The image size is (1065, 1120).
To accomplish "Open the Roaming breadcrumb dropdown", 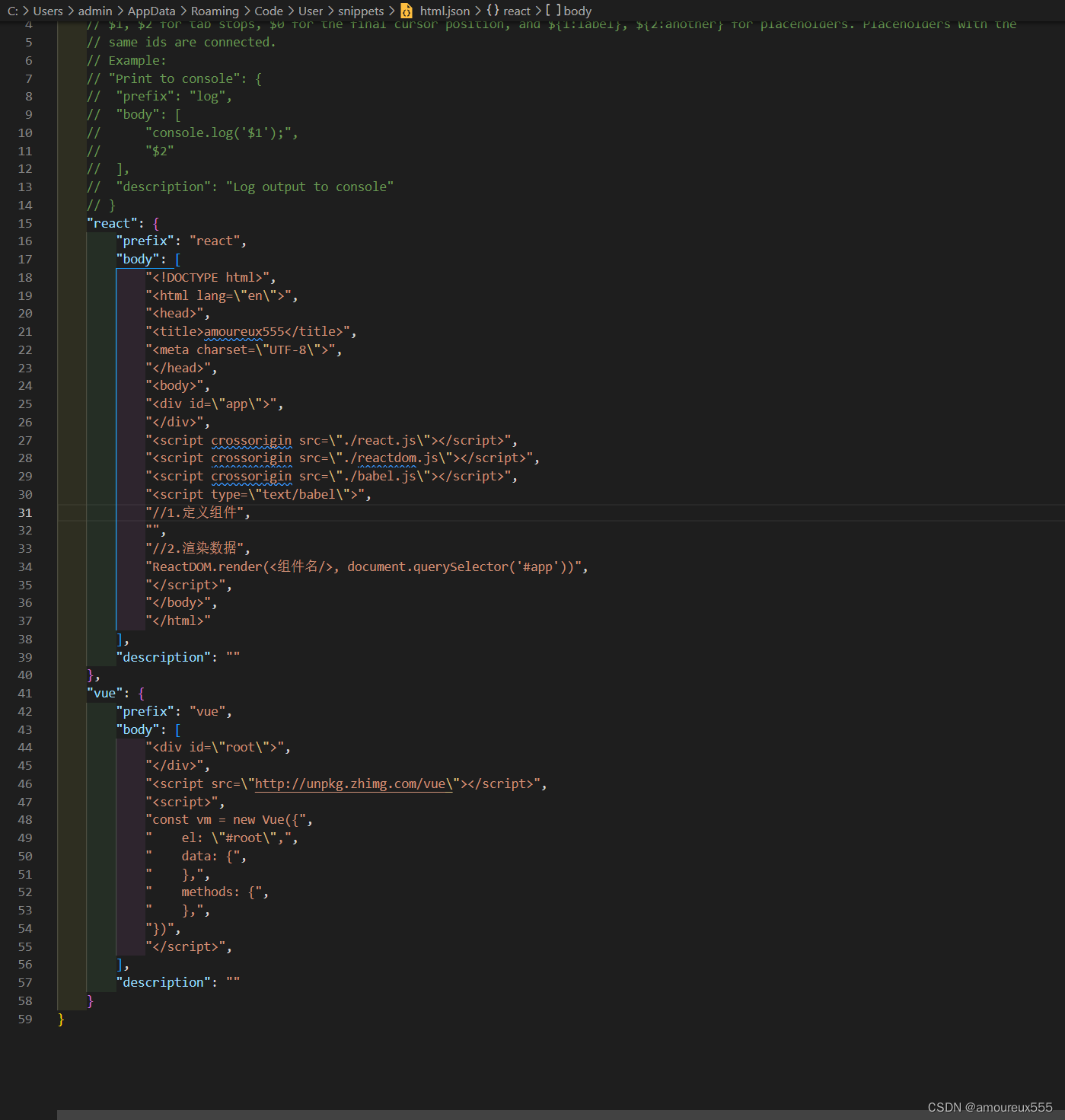I will pyautogui.click(x=215, y=11).
